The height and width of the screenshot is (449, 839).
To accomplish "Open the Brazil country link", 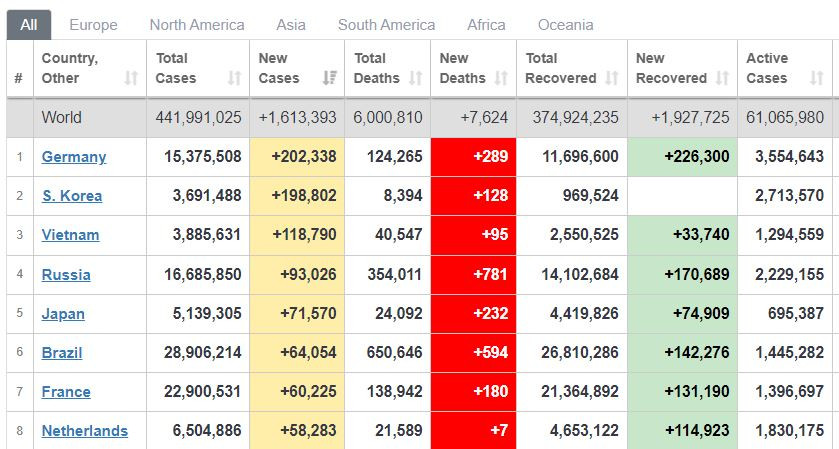I will 62,353.
